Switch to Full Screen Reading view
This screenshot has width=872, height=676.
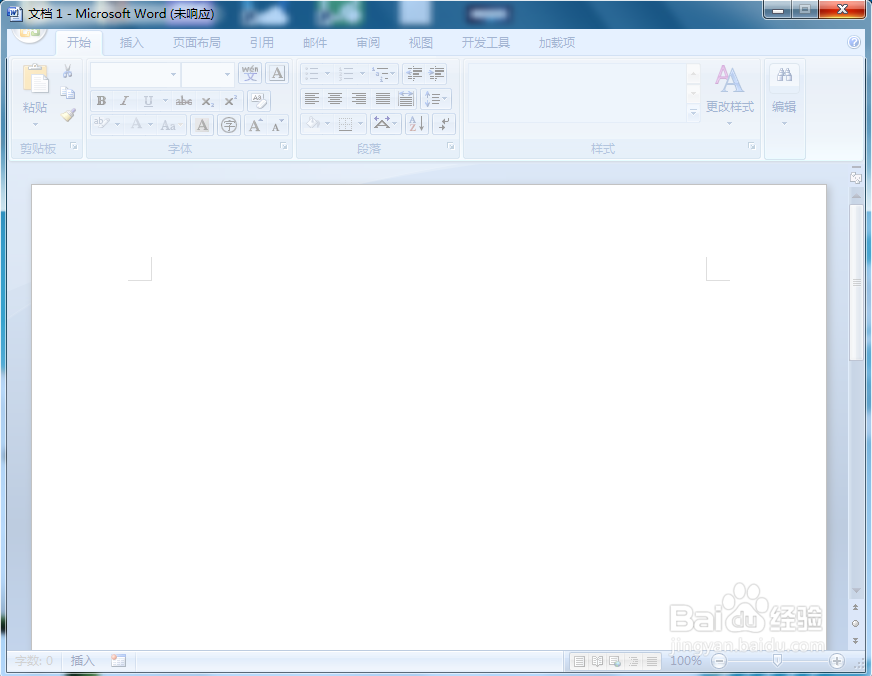(597, 661)
